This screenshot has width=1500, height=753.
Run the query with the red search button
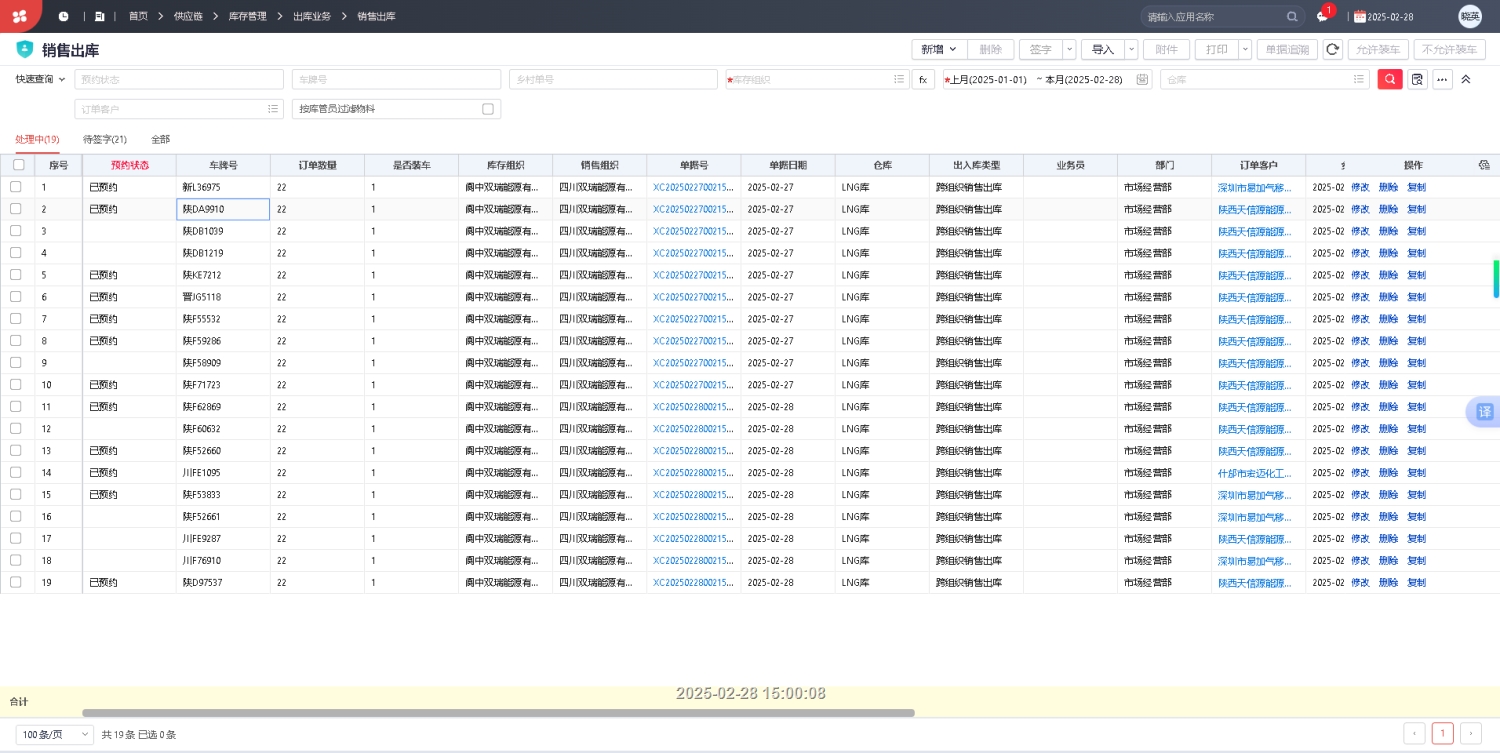coord(1390,79)
